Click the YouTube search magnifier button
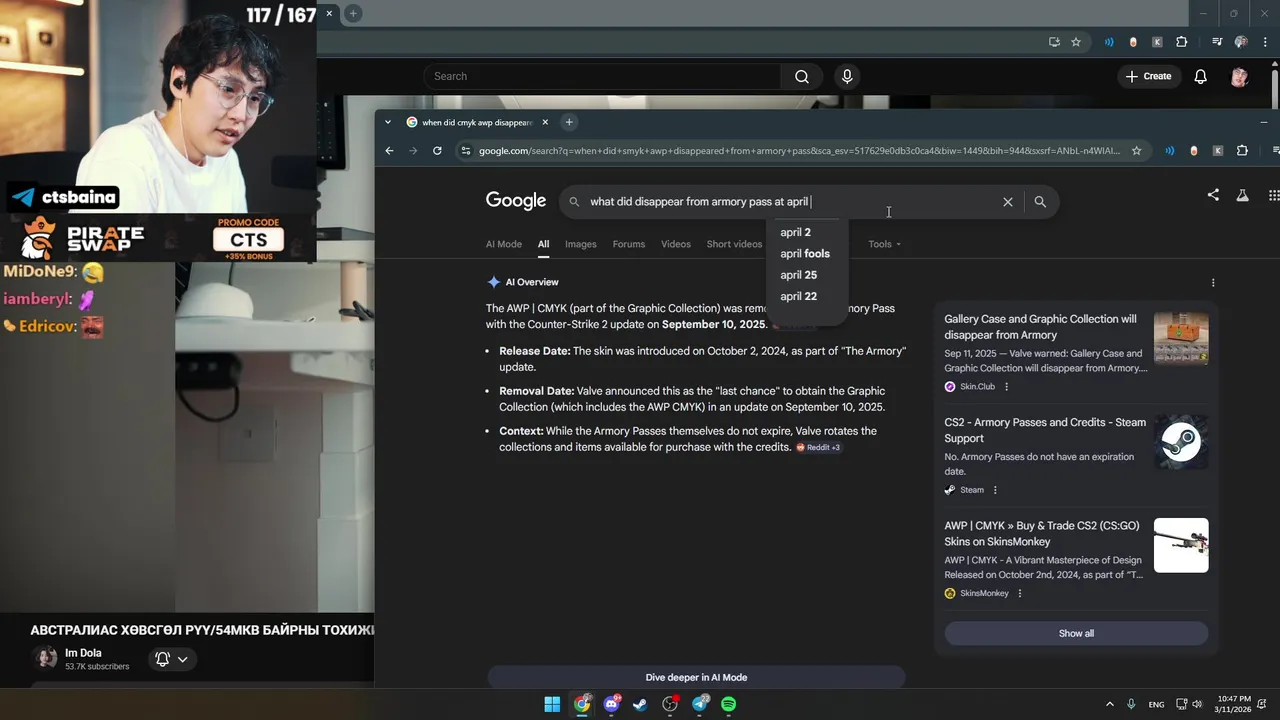 coord(802,76)
